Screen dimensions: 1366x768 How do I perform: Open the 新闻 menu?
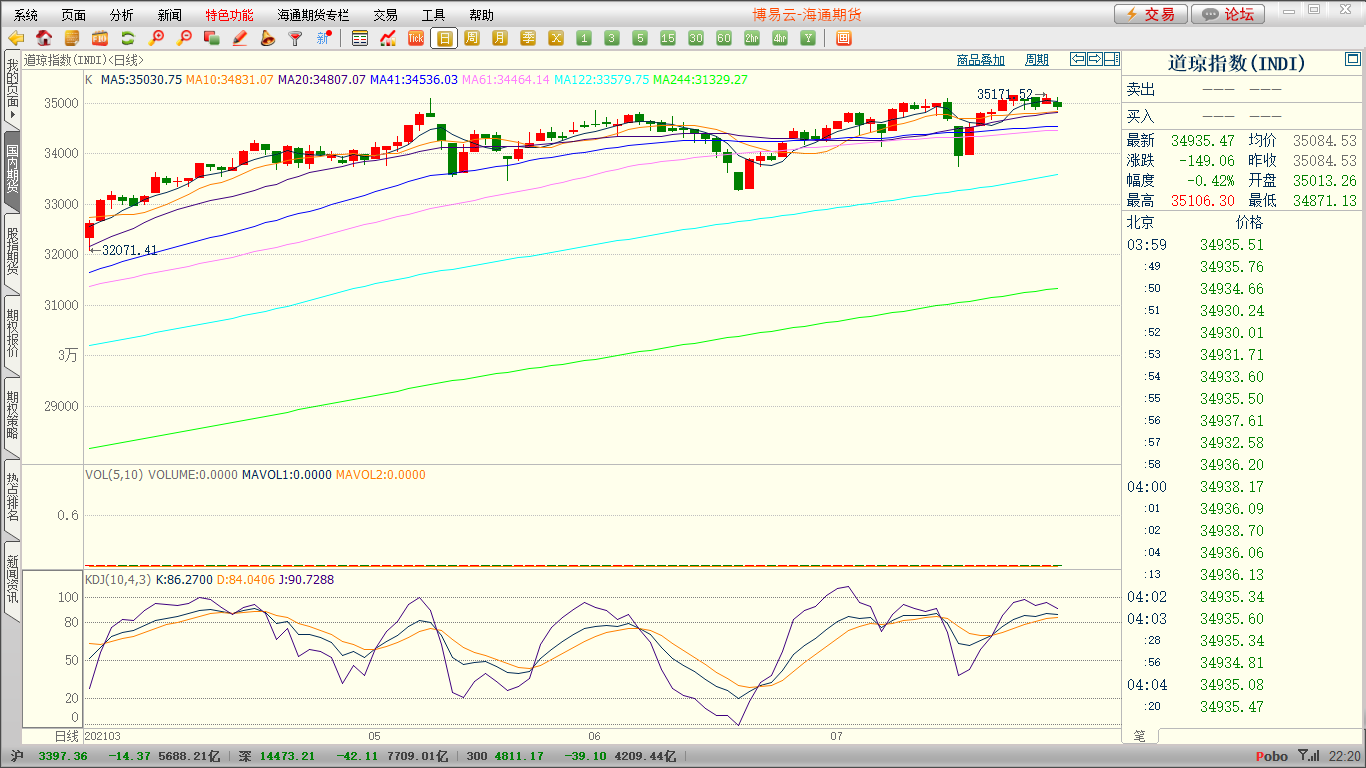pos(170,15)
